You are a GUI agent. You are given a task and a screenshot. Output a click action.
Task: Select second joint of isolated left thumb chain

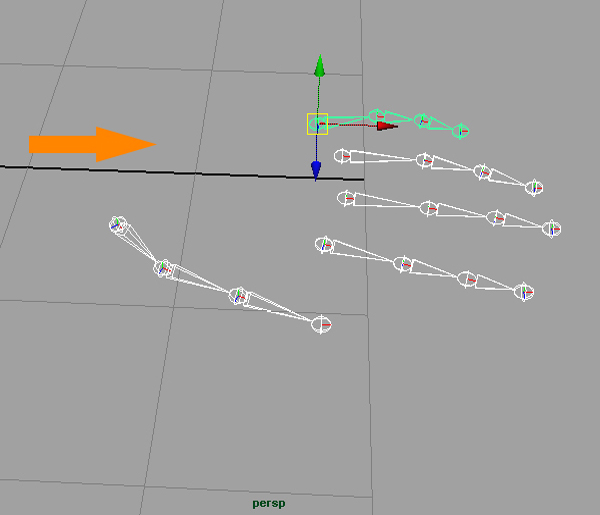[163, 267]
